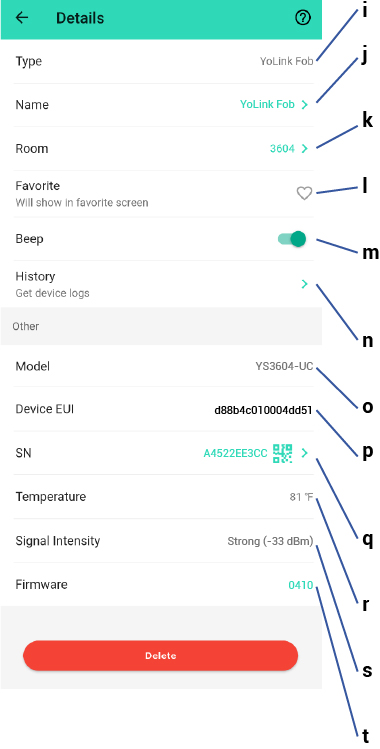This screenshot has width=380, height=749.
Task: Open History device logs chevron
Action: click(x=305, y=284)
